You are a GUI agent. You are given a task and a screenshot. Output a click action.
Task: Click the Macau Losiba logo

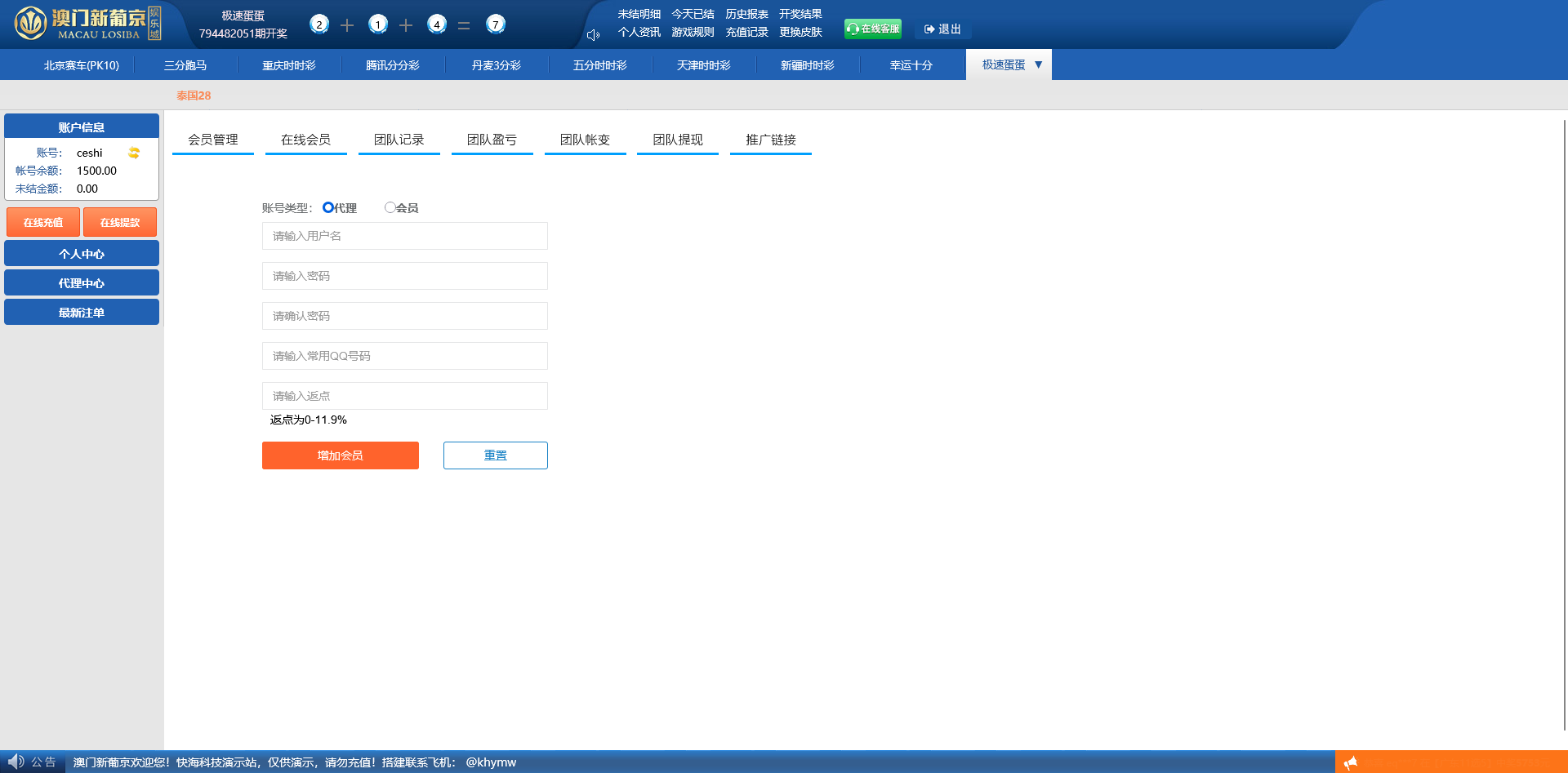[x=87, y=24]
